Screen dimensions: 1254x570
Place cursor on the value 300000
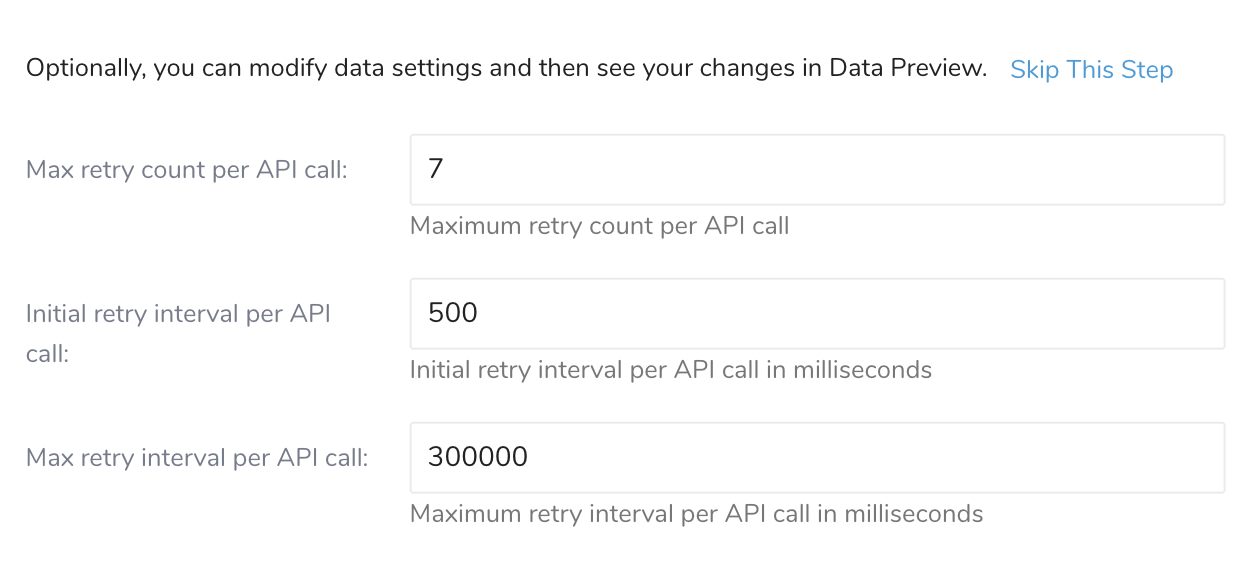[x=477, y=458]
